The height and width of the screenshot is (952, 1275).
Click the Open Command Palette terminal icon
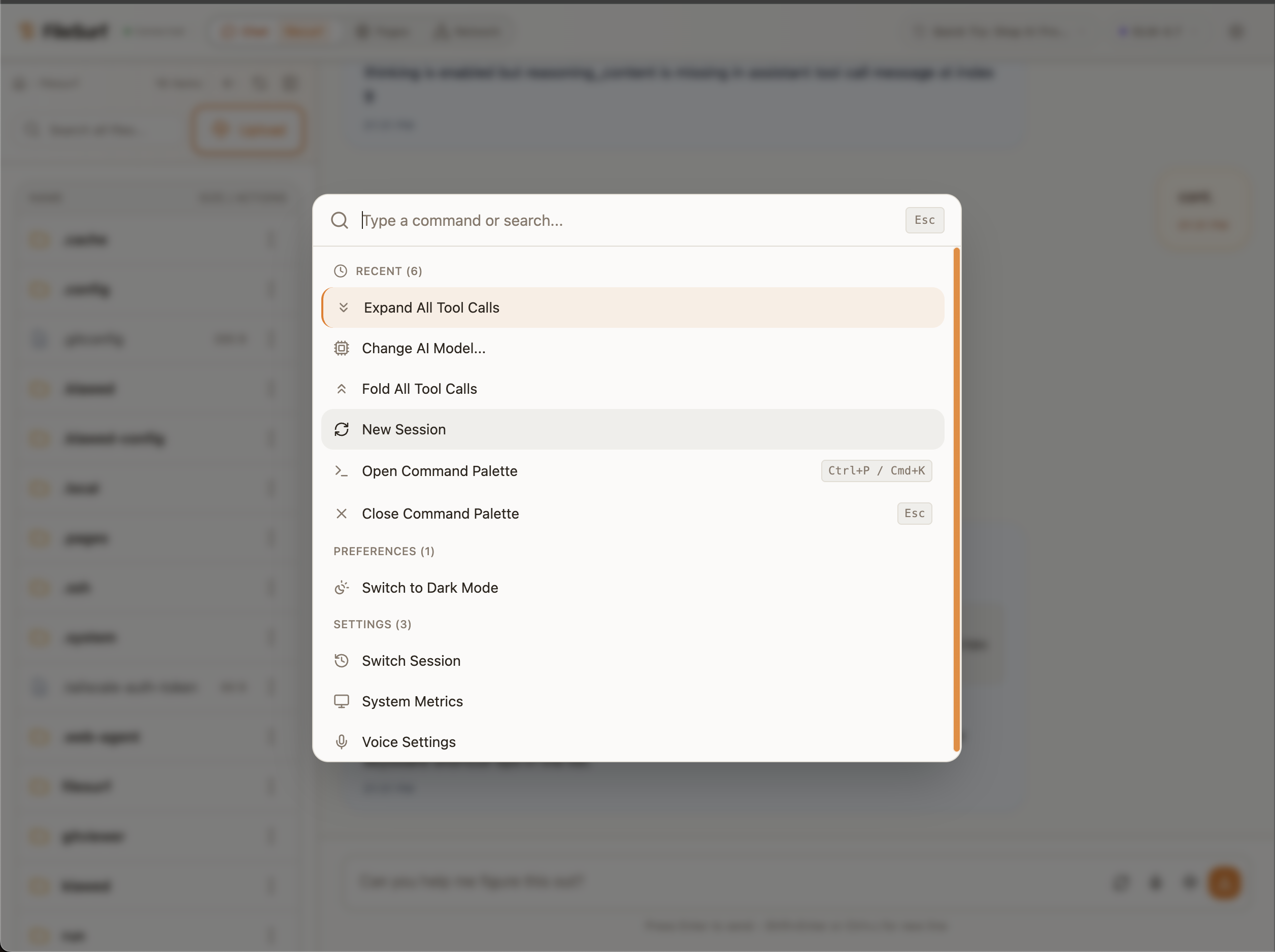[x=341, y=471]
